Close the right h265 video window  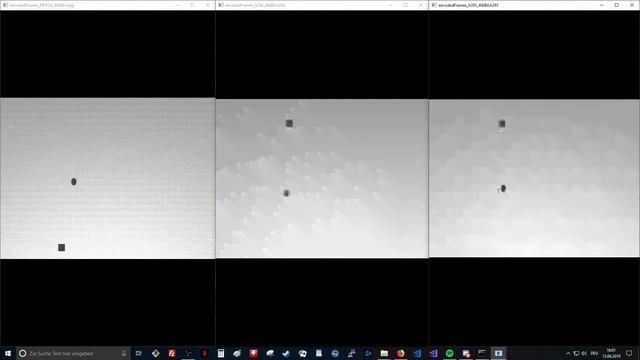click(632, 5)
